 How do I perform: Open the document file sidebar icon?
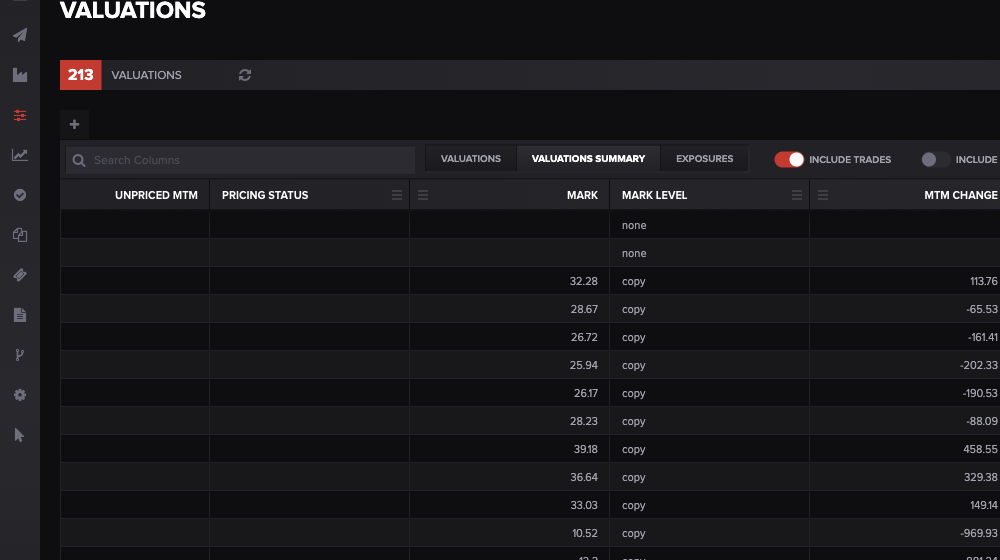coord(20,315)
